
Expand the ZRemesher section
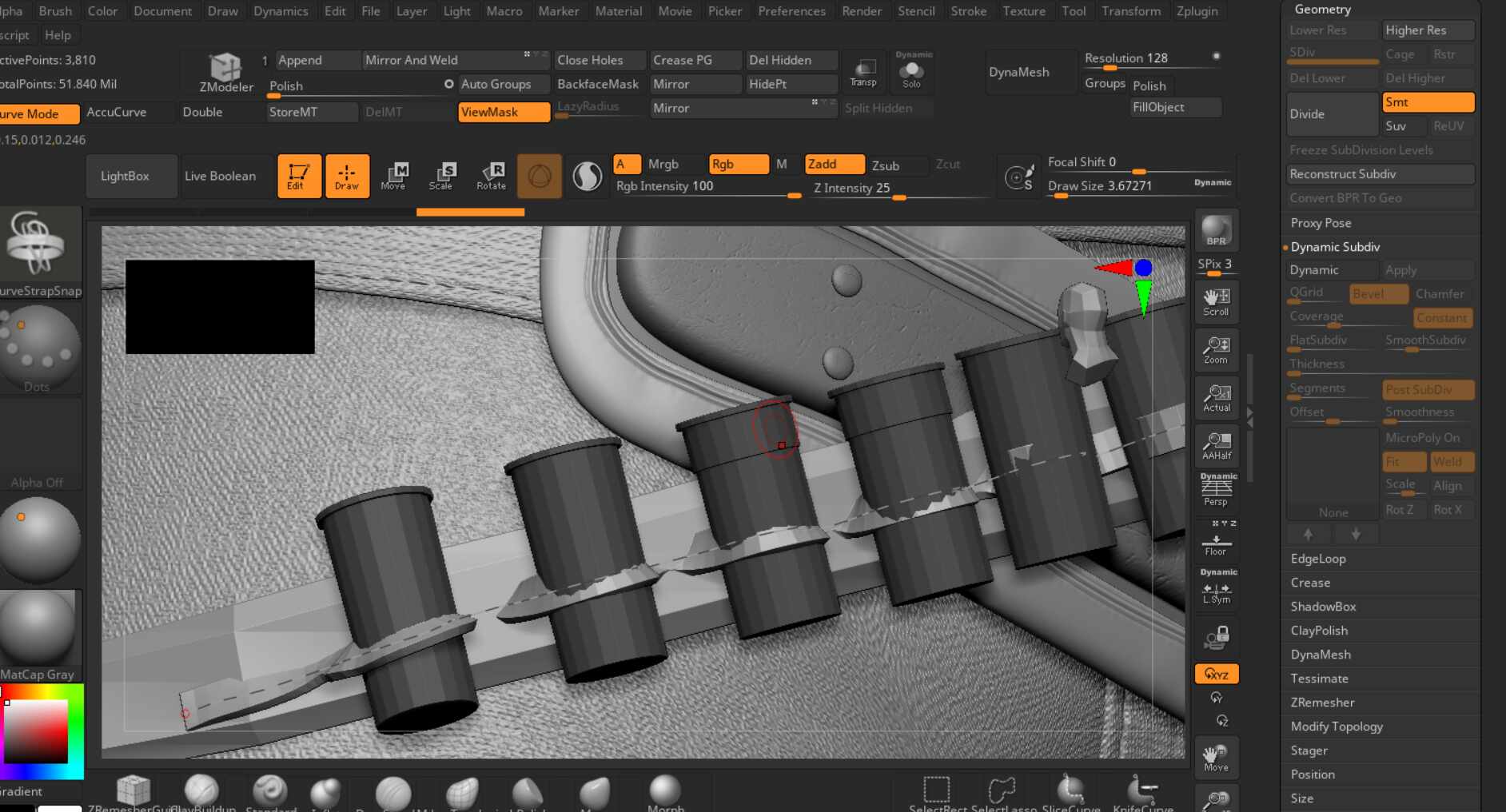[x=1322, y=703]
